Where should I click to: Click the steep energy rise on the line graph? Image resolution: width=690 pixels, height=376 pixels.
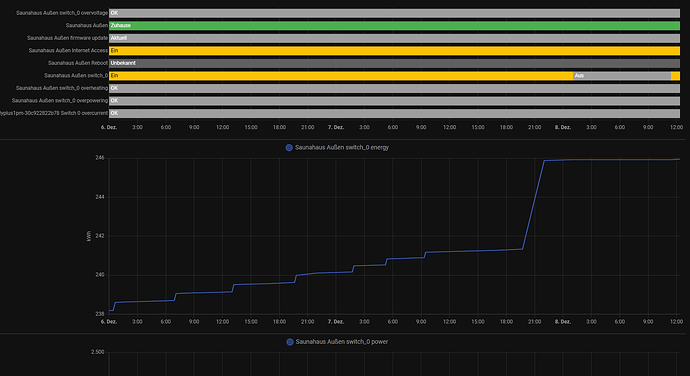(x=533, y=205)
